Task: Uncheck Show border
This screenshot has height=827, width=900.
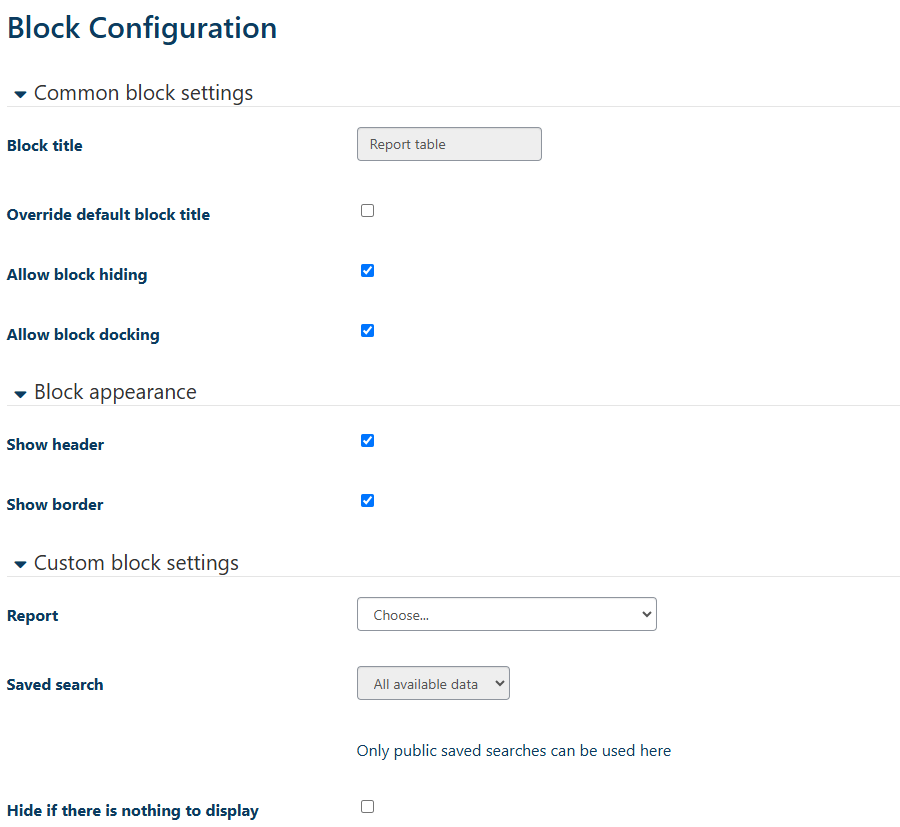Action: (x=367, y=500)
